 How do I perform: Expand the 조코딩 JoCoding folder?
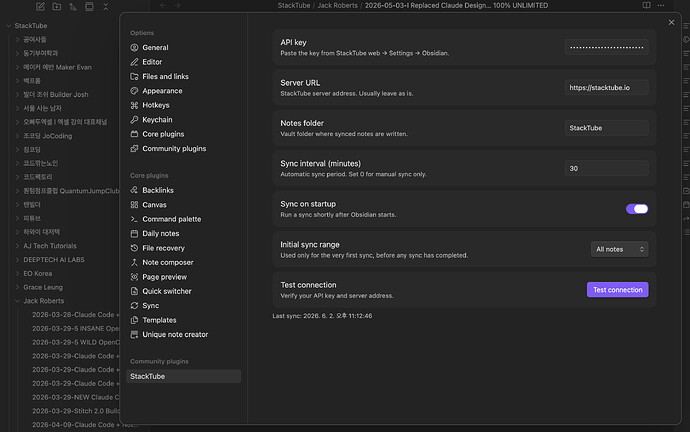[18, 135]
